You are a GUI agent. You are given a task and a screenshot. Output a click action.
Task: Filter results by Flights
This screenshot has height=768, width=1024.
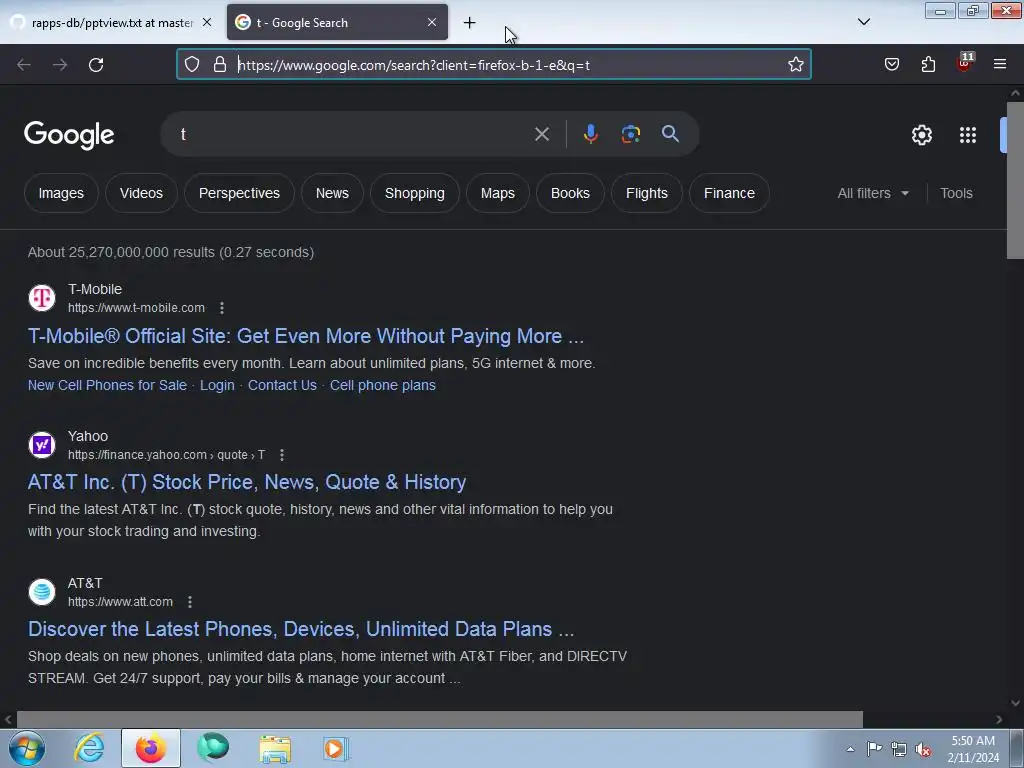point(647,193)
